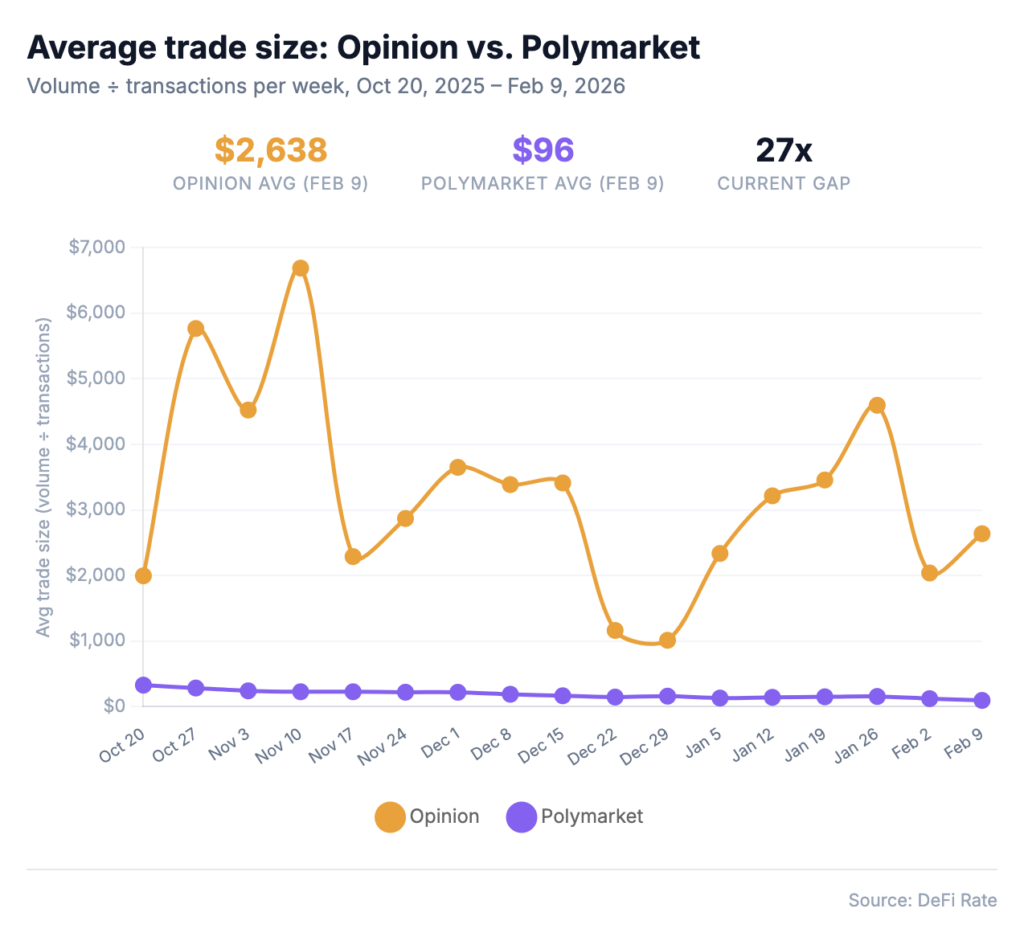
Task: Click the $2,638 Opinion average figure
Action: [x=270, y=151]
